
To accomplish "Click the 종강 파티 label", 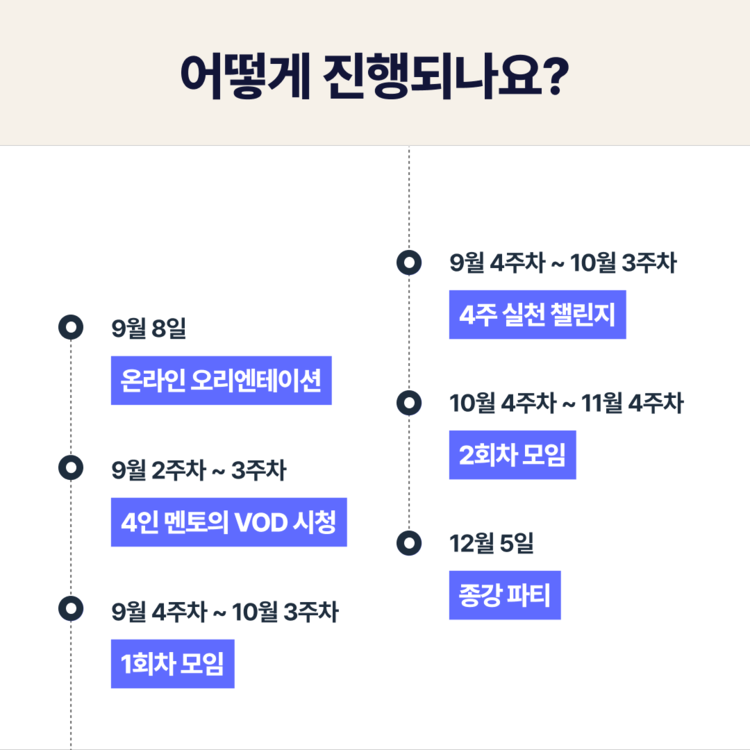I will click(505, 597).
